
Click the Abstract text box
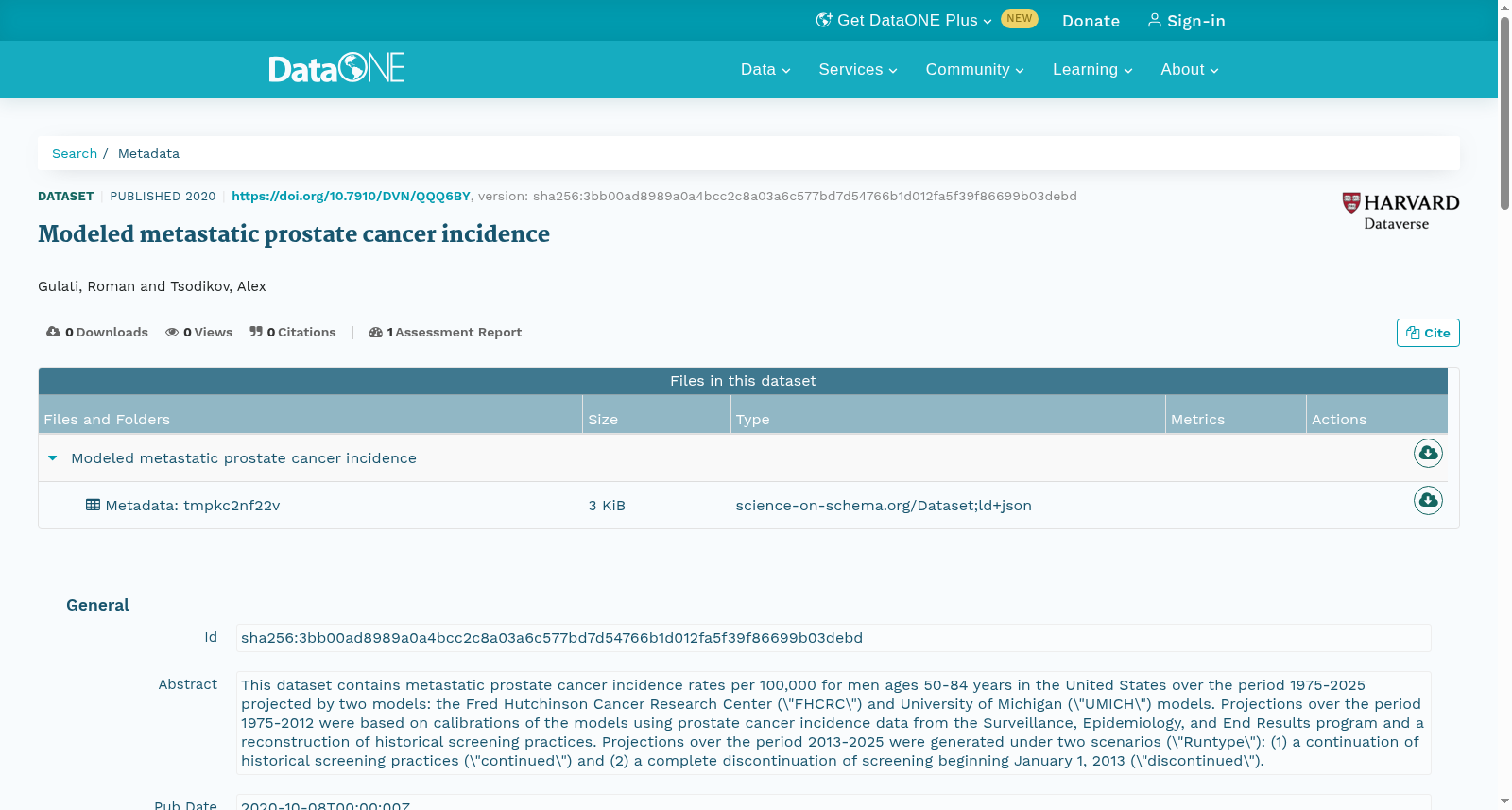833,723
